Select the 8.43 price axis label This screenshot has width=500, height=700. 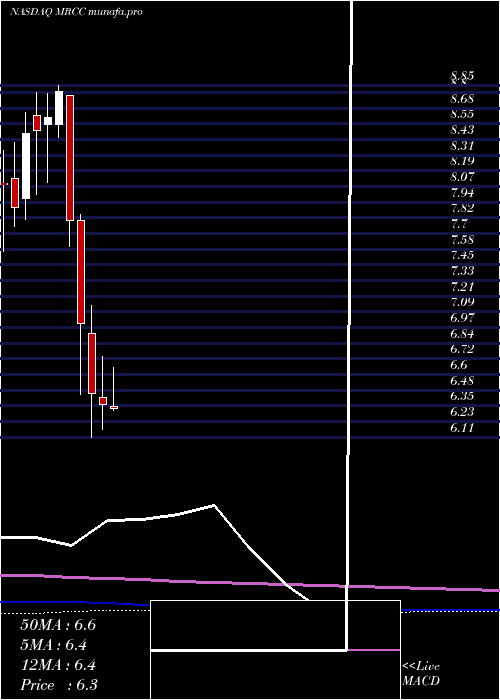pyautogui.click(x=462, y=130)
